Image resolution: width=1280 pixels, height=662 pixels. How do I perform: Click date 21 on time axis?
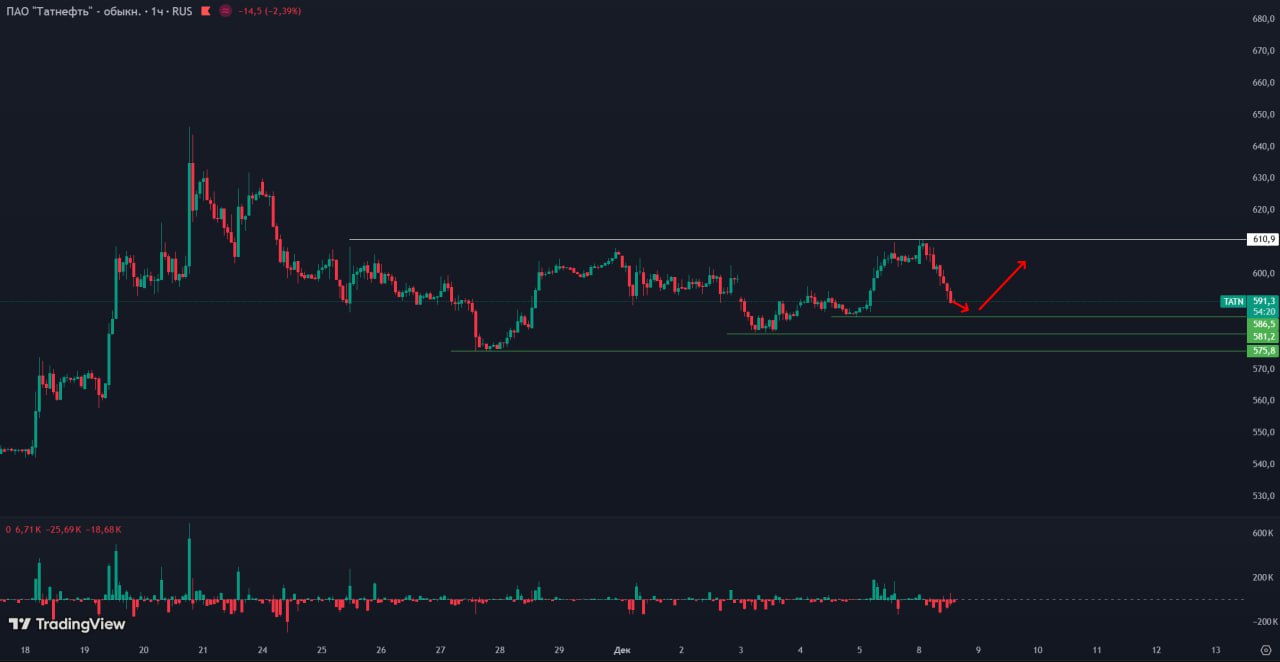203,650
